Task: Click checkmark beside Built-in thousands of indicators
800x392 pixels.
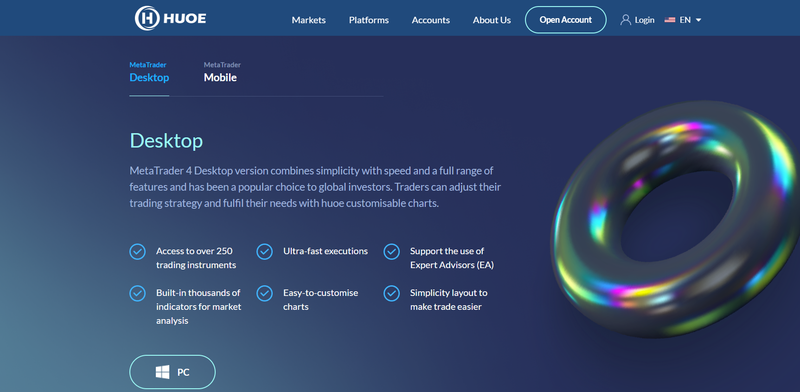Action: coord(137,293)
